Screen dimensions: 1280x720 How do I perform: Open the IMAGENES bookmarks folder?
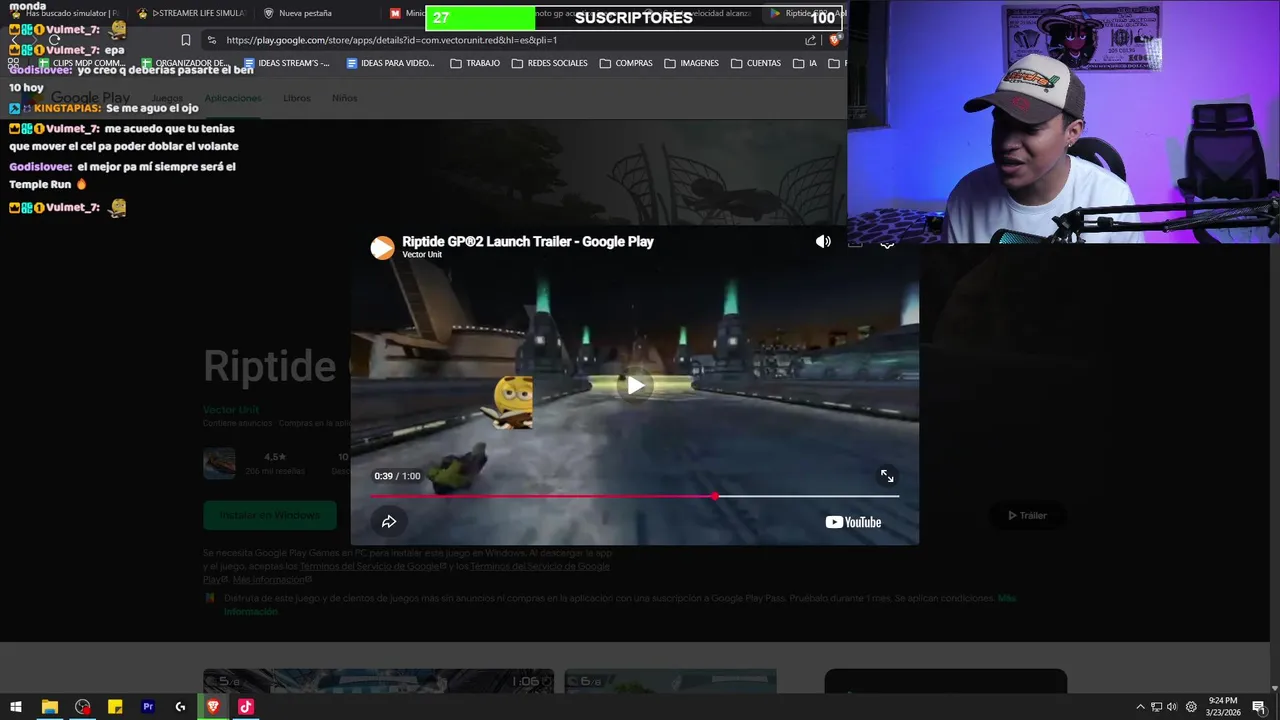691,63
